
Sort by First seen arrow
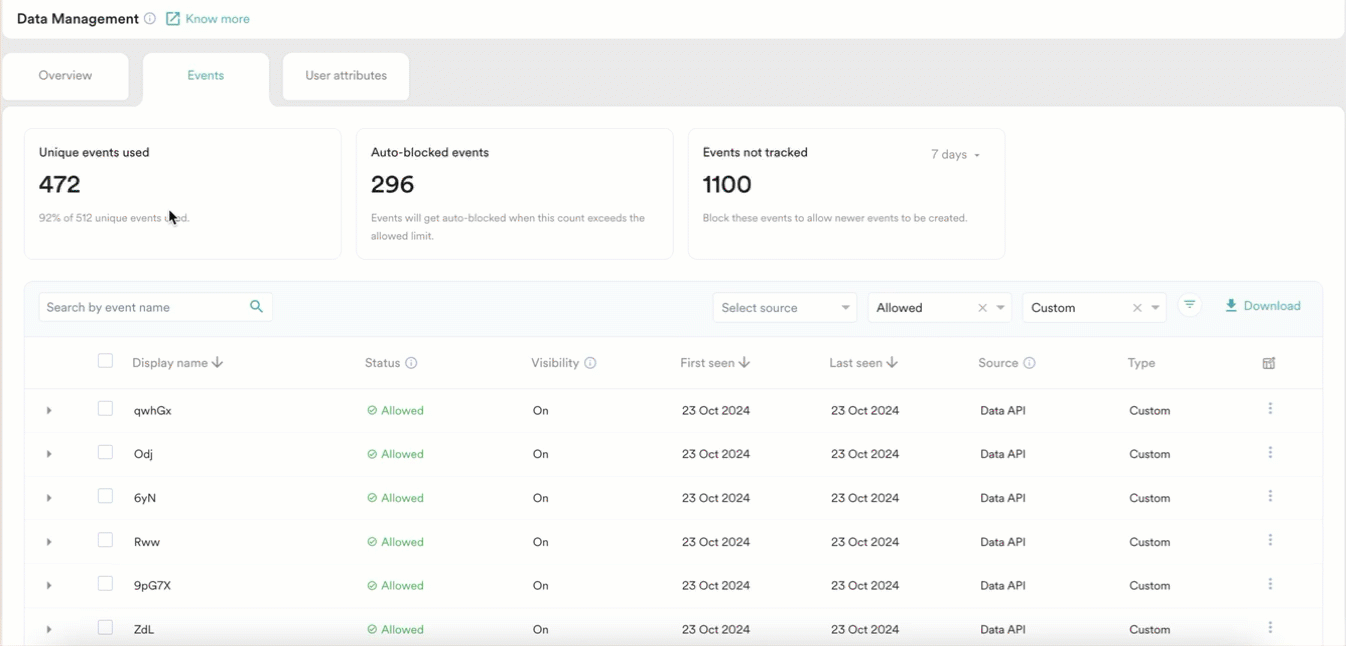pos(744,363)
